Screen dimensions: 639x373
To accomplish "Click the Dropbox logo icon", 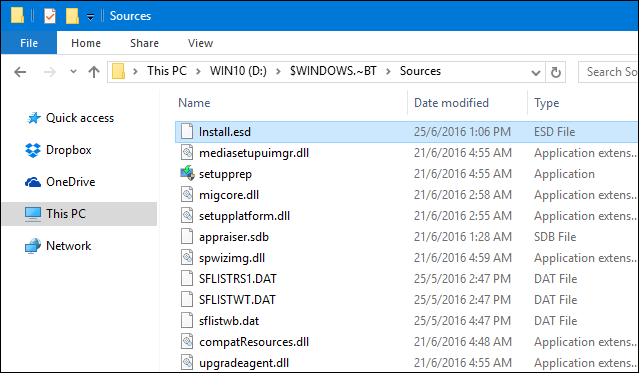I will coord(33,150).
